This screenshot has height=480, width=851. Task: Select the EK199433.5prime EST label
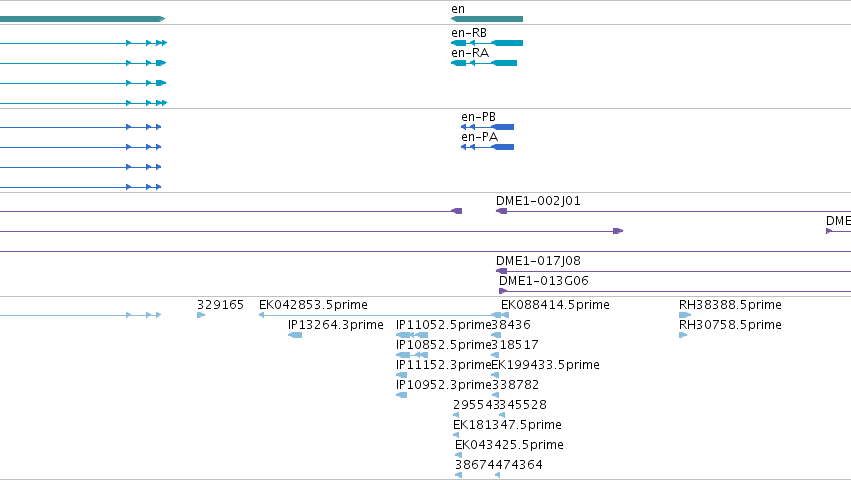[x=545, y=365]
